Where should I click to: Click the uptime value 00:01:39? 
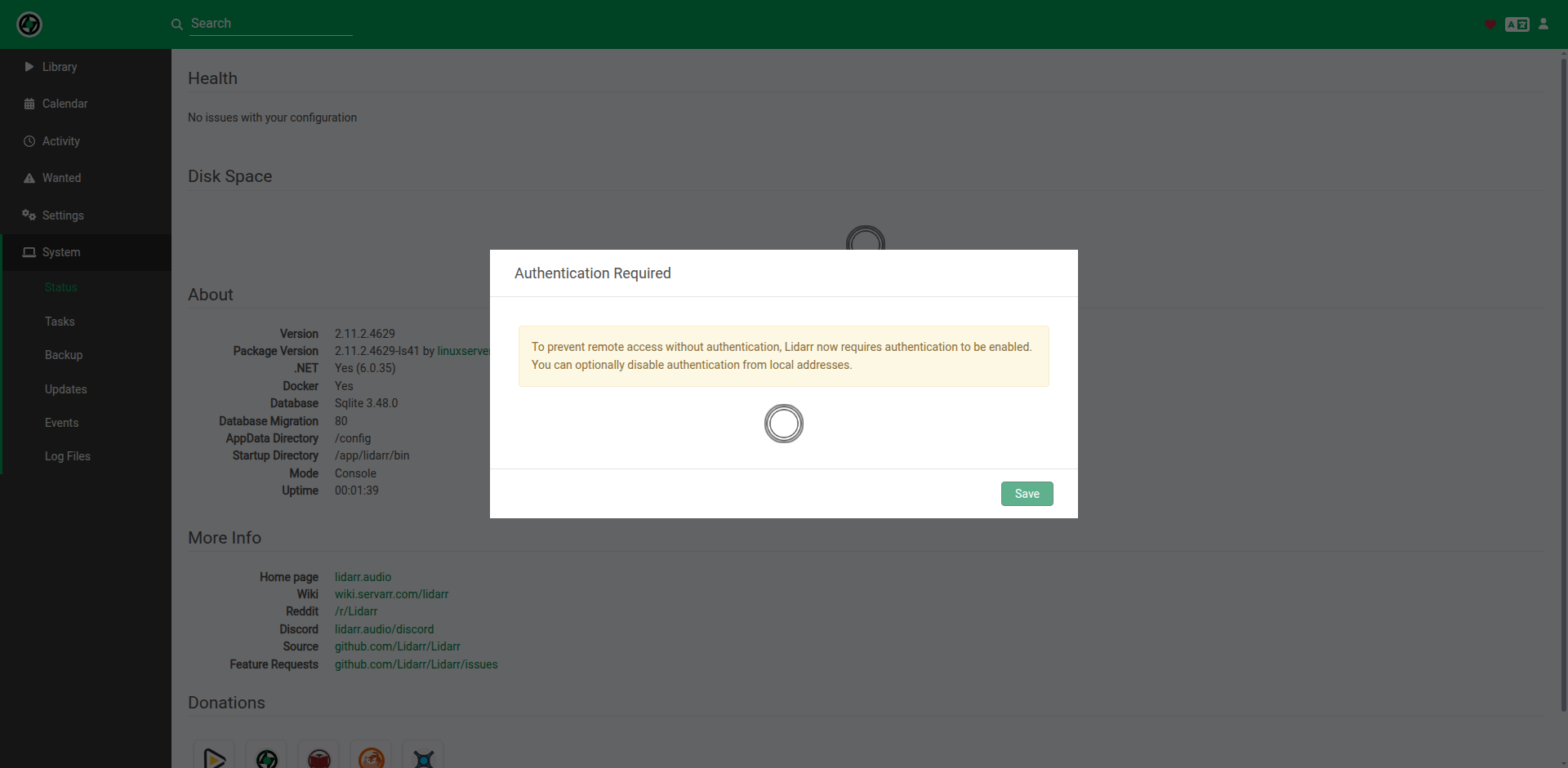point(356,491)
